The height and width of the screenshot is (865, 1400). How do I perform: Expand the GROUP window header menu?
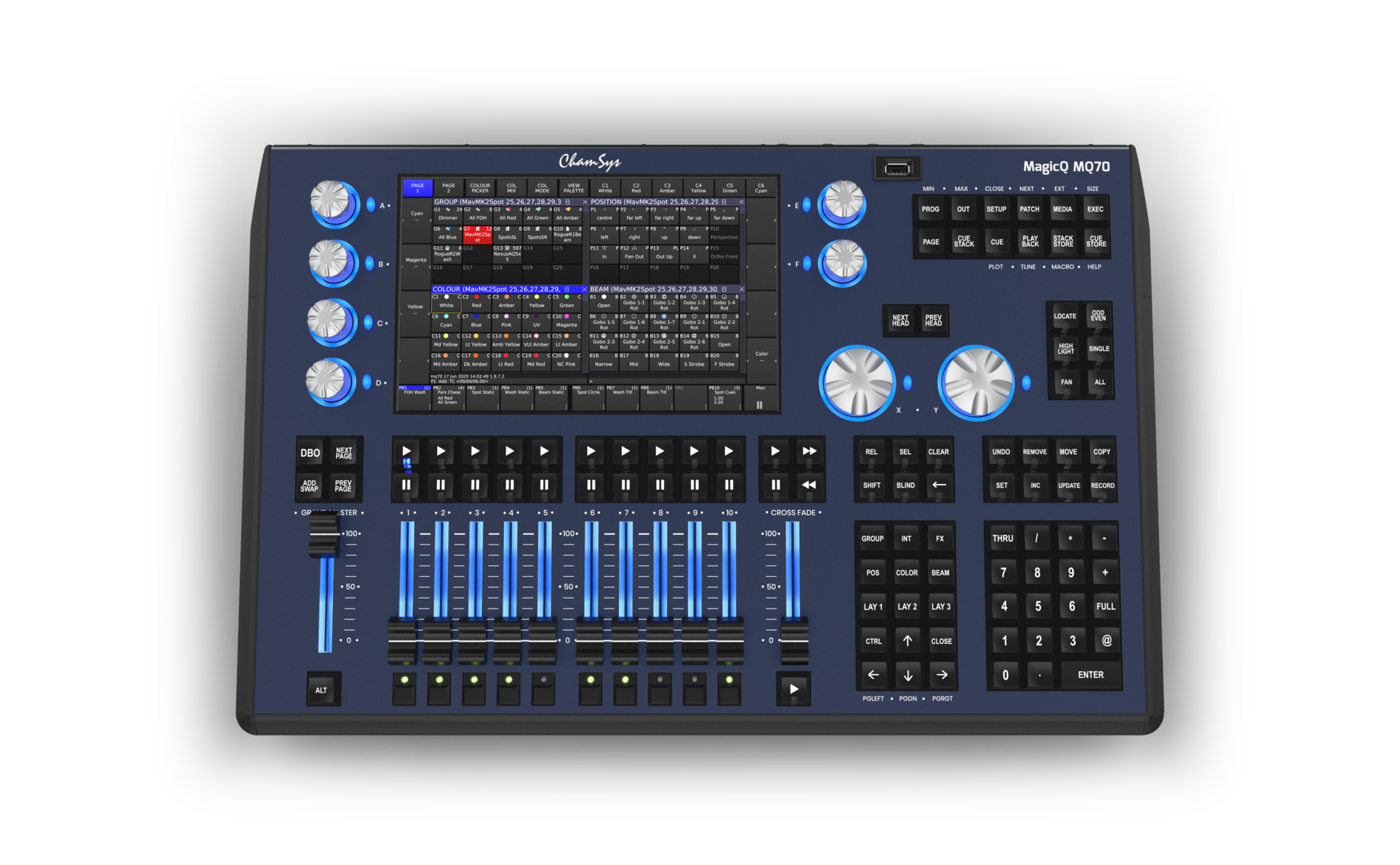567,202
